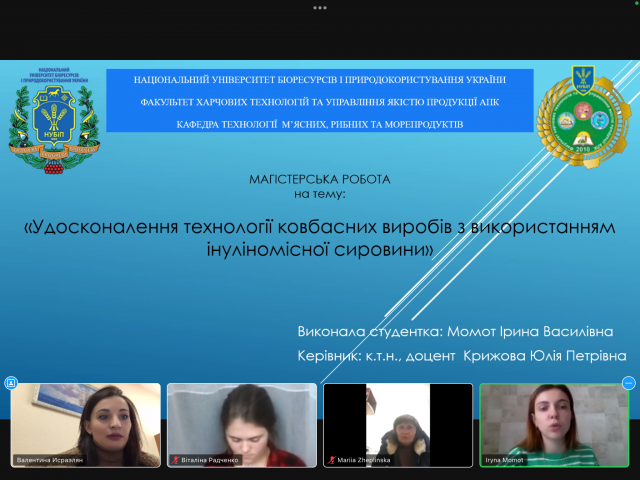The image size is (640, 480).
Task: Click the header line 'НАЦІОНАЛЬНИЙ УНІВЕРСИТЕТ БІОРЕСУРСІВ'
Action: [320, 80]
